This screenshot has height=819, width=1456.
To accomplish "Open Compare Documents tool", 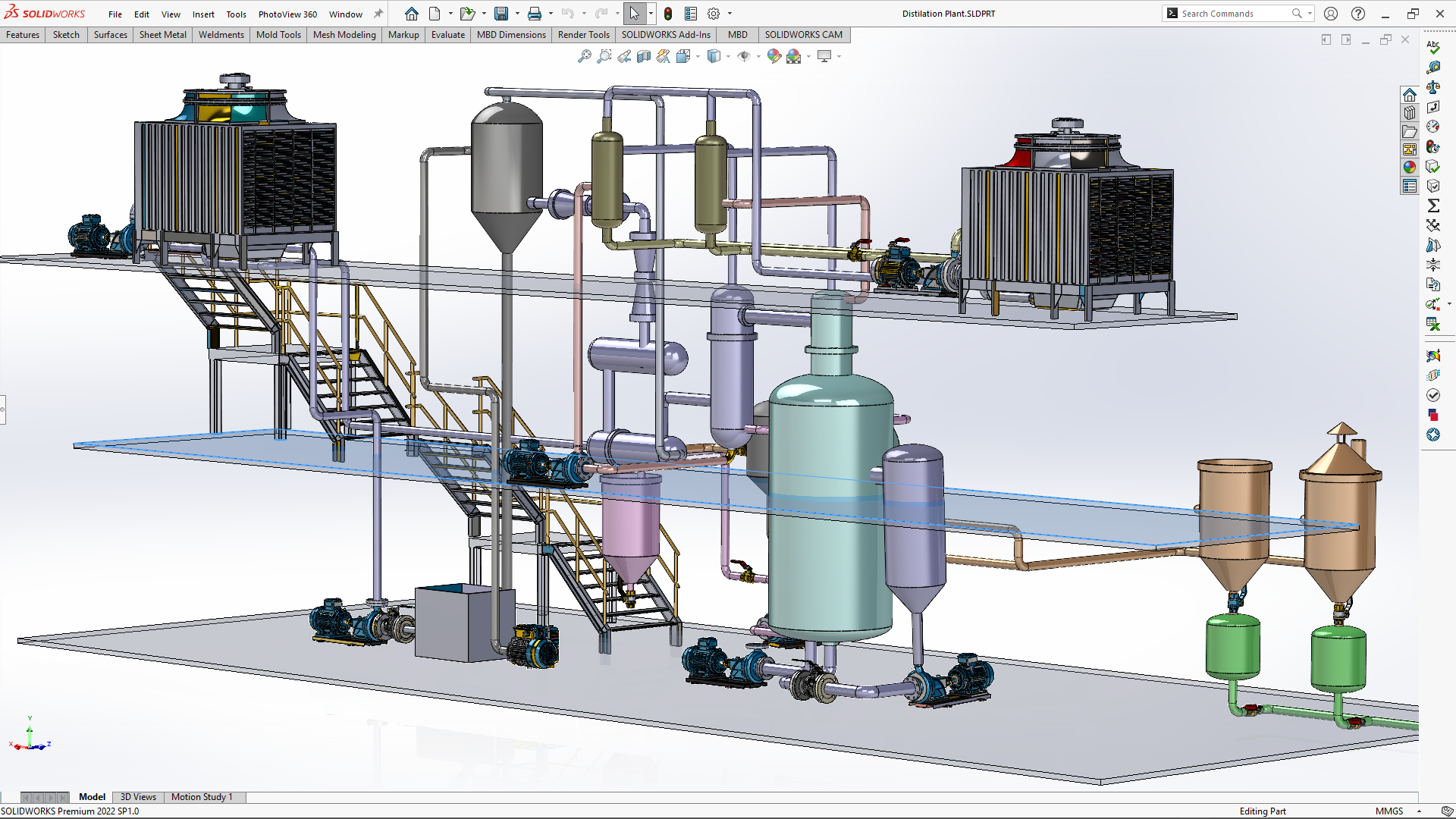I will tap(1433, 284).
